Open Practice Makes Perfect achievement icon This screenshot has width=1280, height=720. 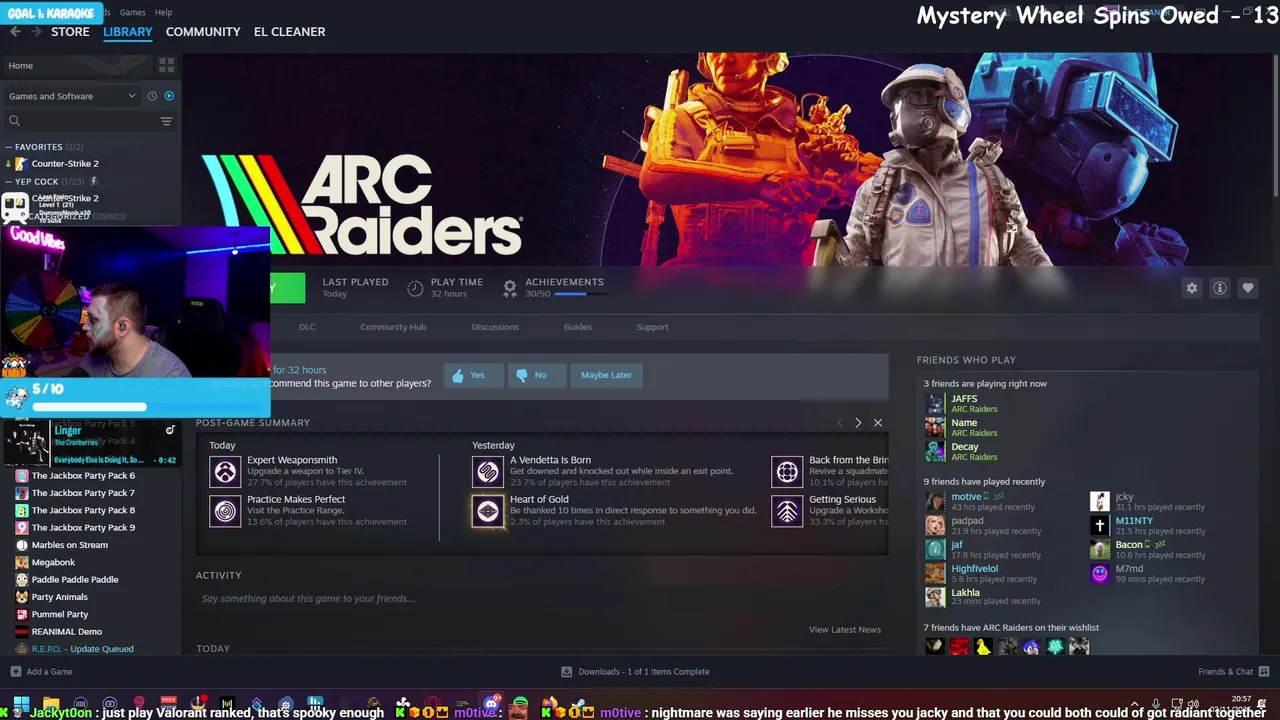tap(225, 511)
